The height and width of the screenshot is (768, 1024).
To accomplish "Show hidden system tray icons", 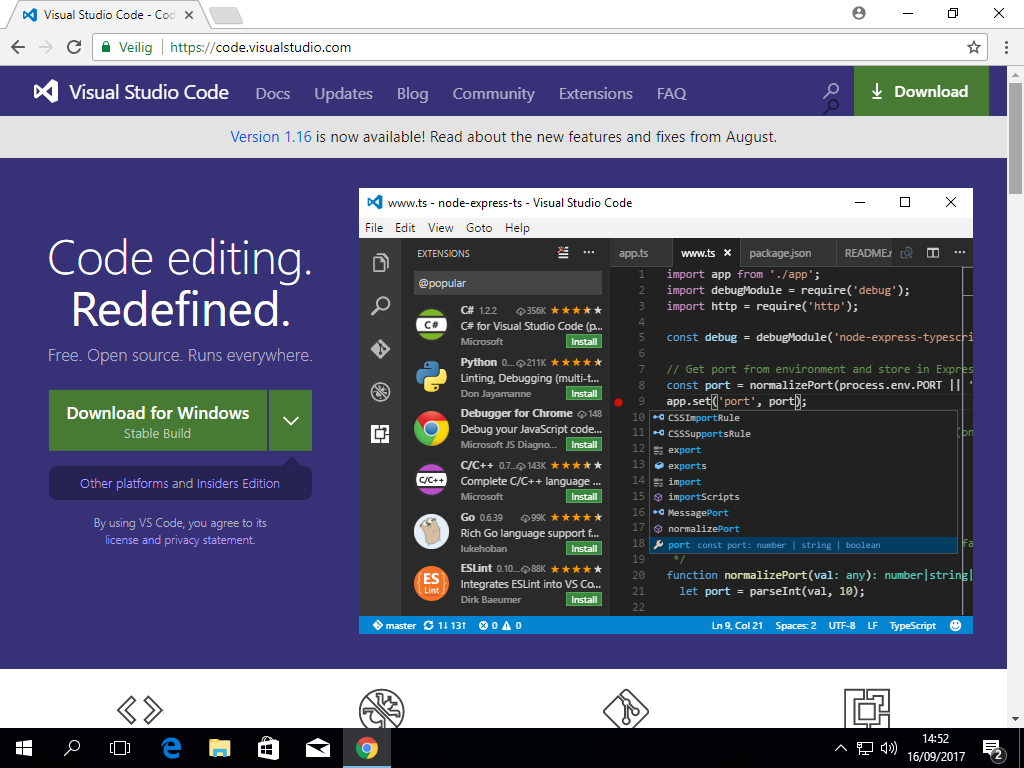I will [840, 748].
